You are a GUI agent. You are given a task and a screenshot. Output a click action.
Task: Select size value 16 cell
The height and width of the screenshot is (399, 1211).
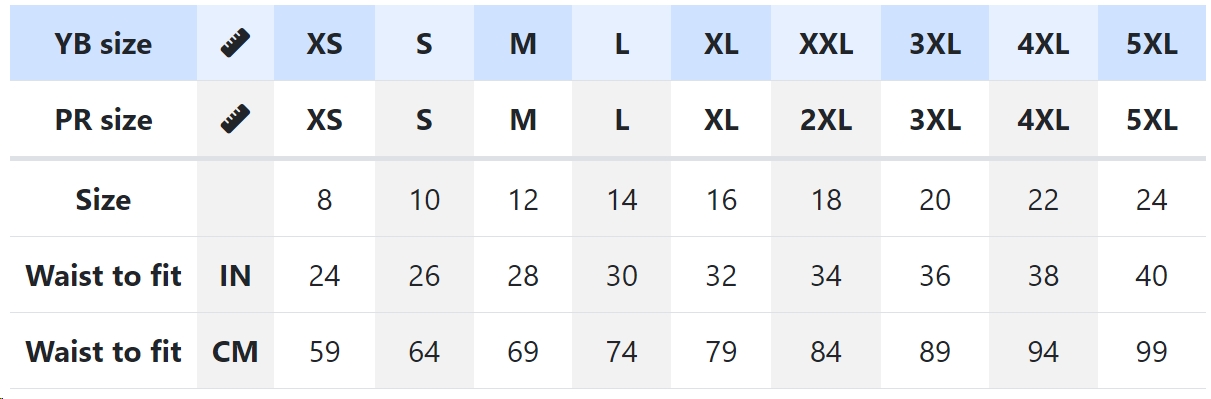click(720, 199)
